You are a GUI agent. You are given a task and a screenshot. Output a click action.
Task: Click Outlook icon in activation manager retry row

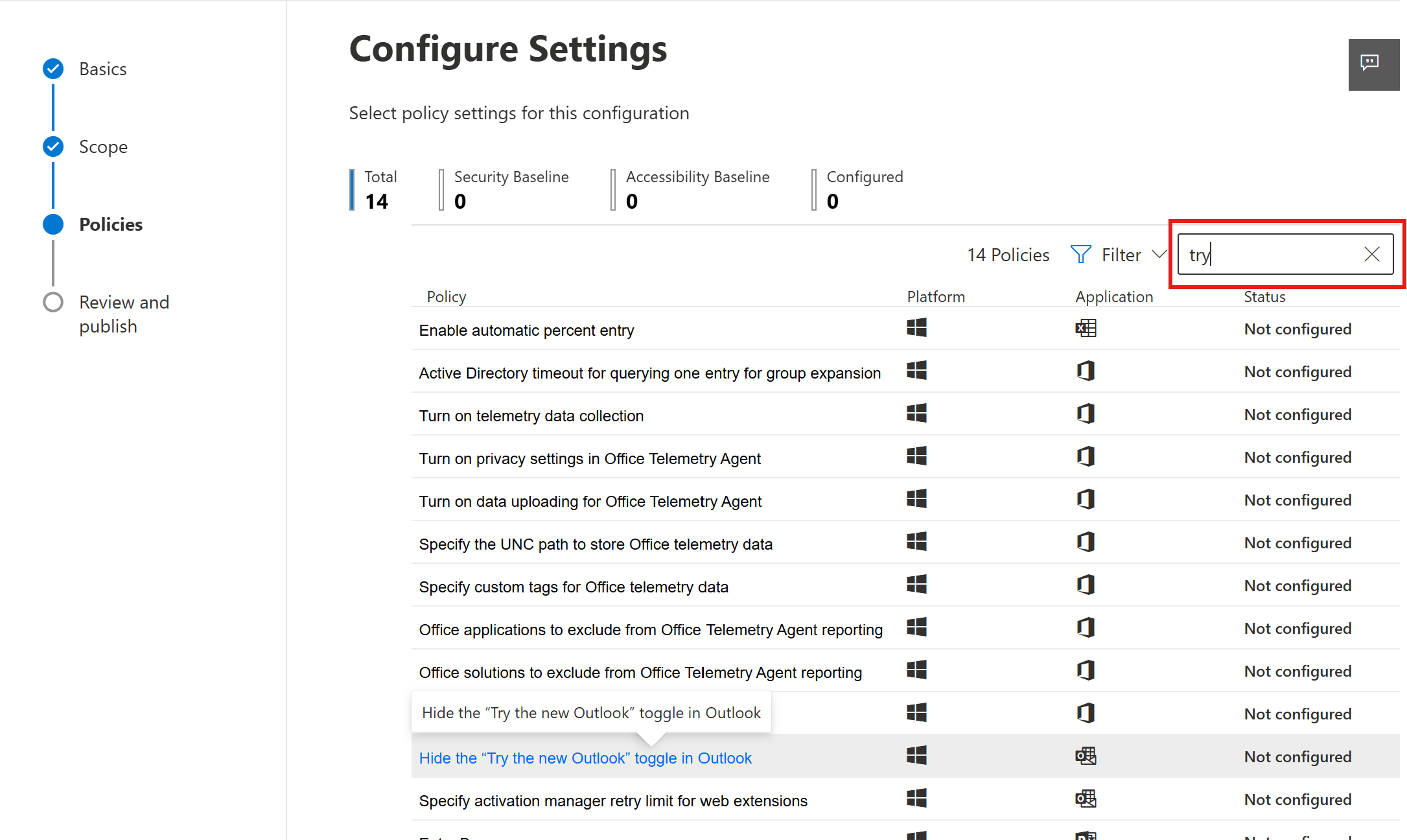(x=1086, y=799)
